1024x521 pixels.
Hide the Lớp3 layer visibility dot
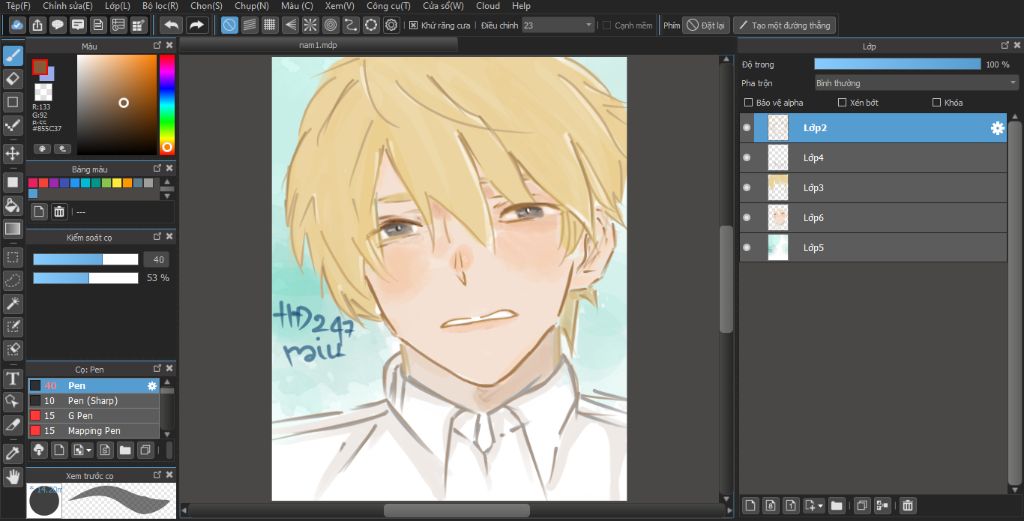tap(747, 188)
